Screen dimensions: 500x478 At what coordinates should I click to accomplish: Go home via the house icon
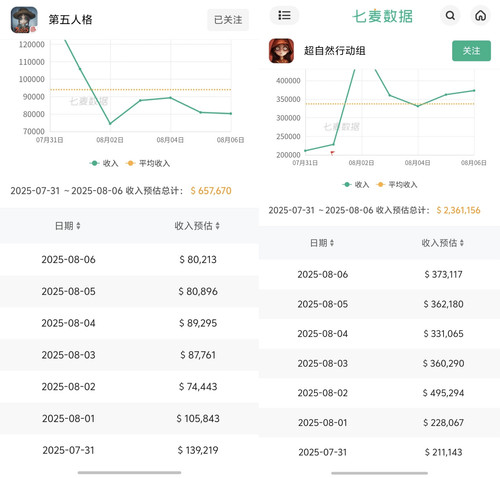coord(480,16)
